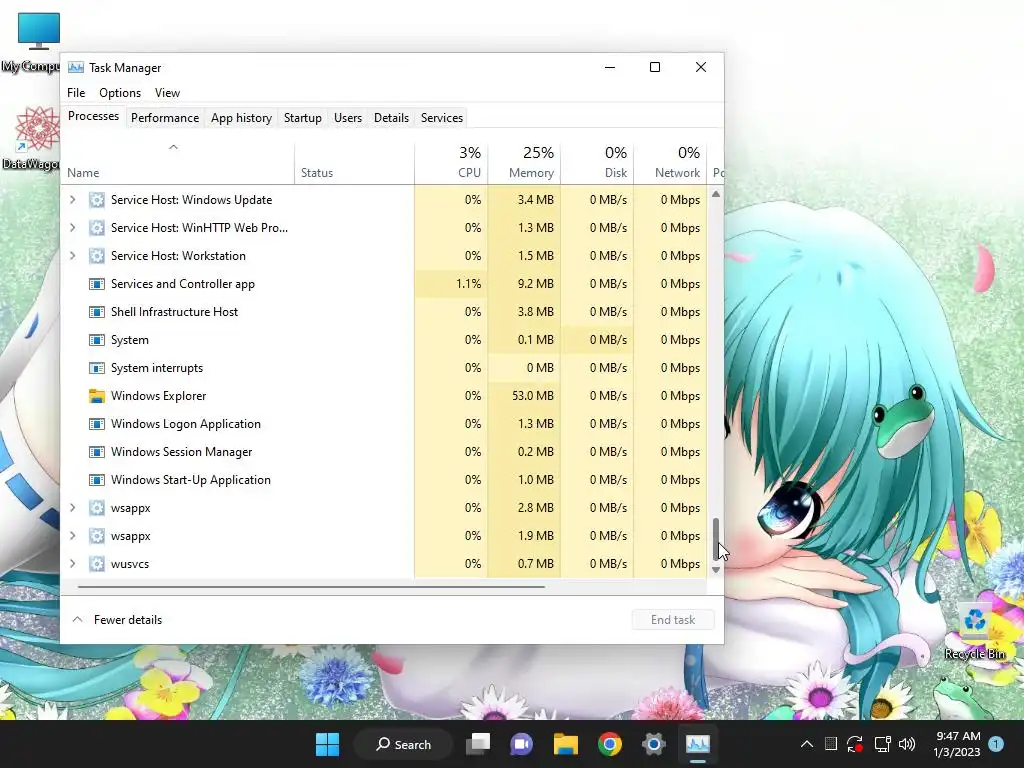Click the scrollbar up arrow
Image resolution: width=1024 pixels, height=768 pixels.
tap(716, 194)
